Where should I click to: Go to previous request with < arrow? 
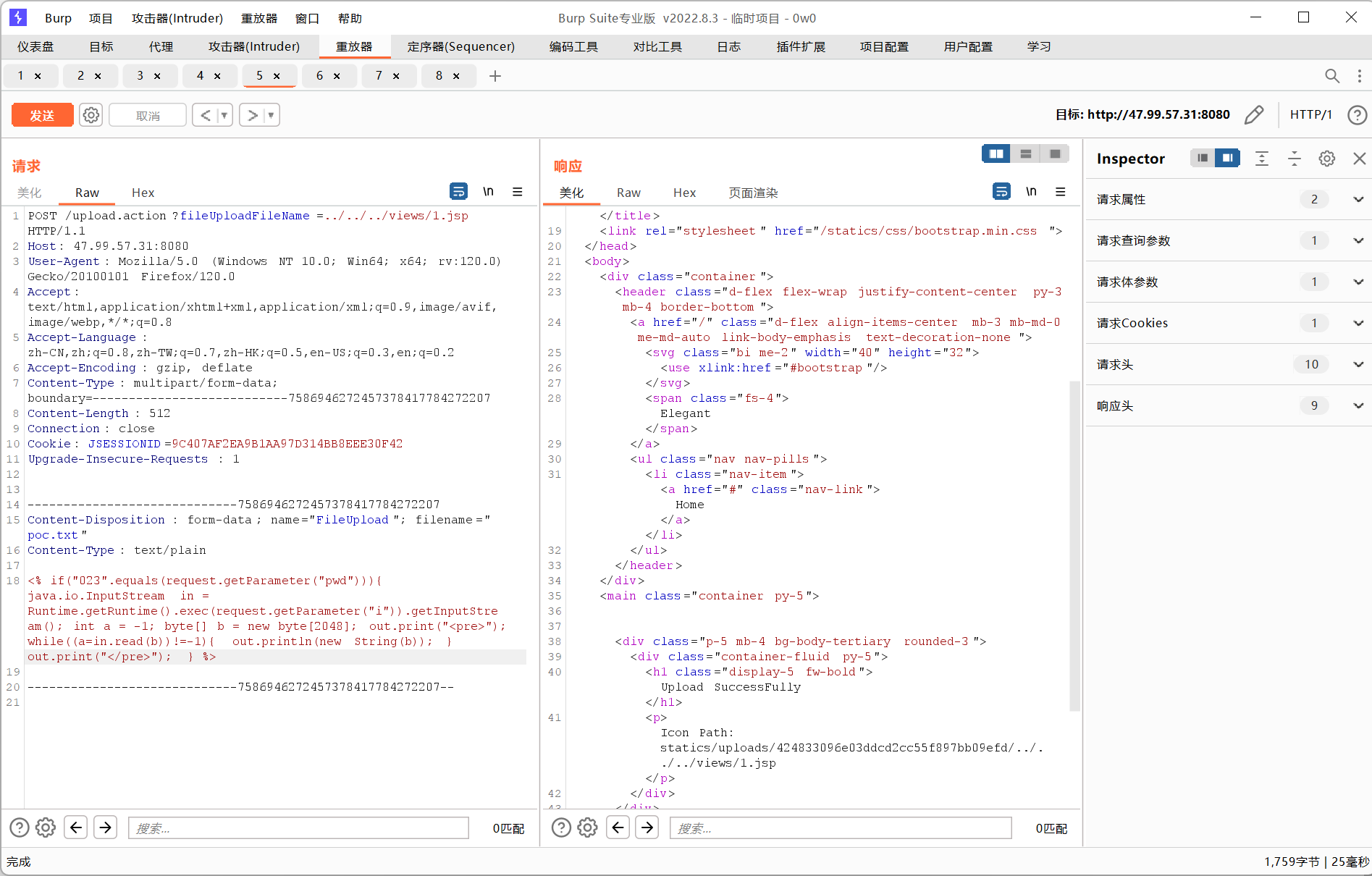[206, 115]
